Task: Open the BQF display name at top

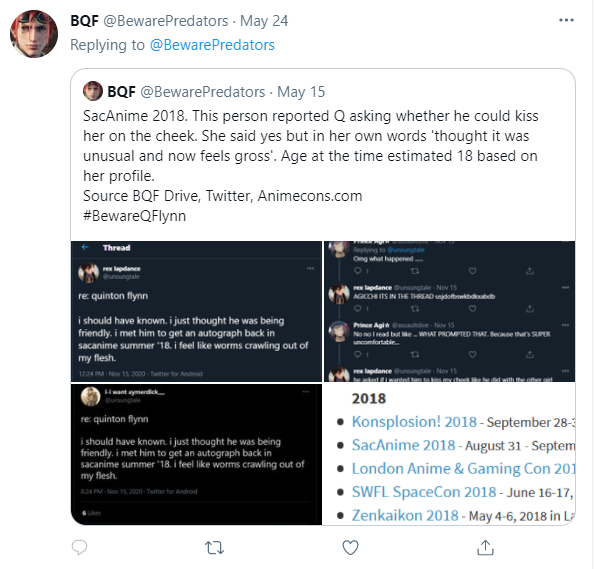Action: (84, 21)
